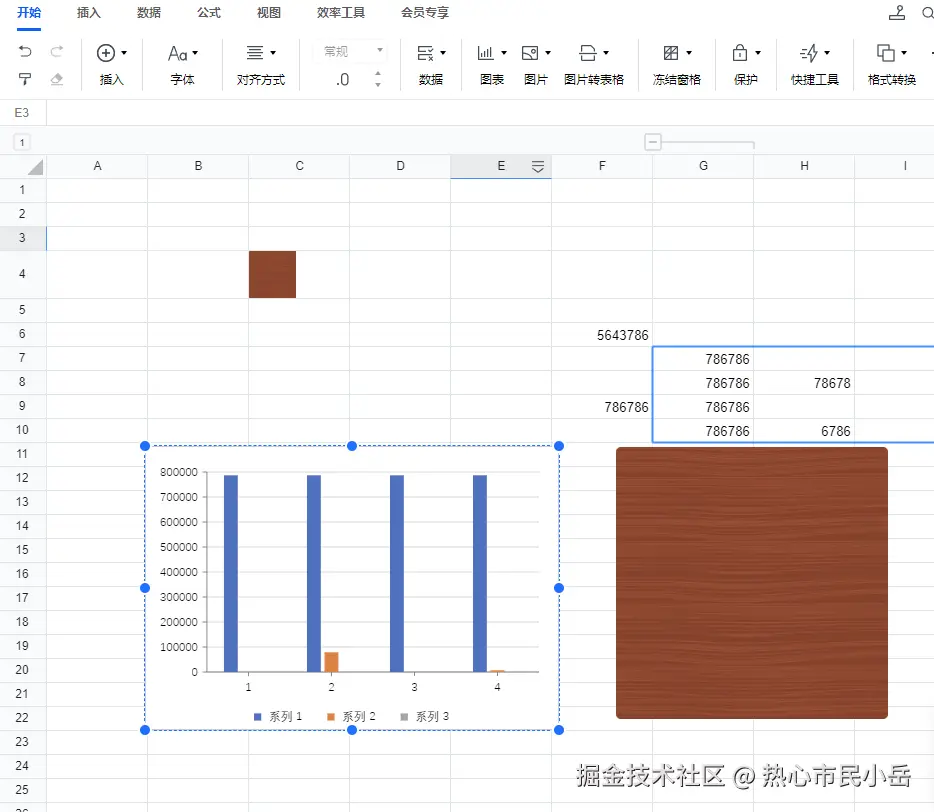Collapse the column group with minus button
Viewport: 934px width, 812px height.
click(x=653, y=142)
